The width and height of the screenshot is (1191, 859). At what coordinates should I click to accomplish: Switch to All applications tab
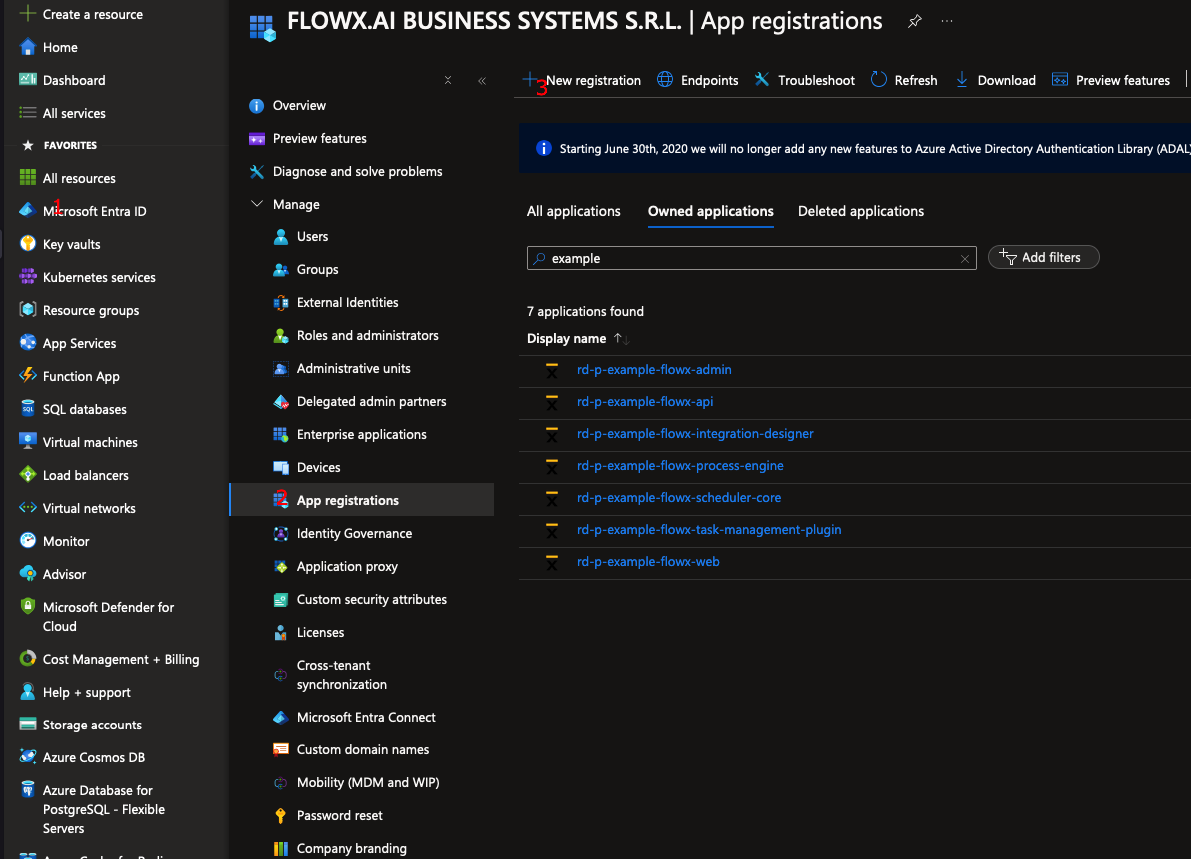point(573,211)
